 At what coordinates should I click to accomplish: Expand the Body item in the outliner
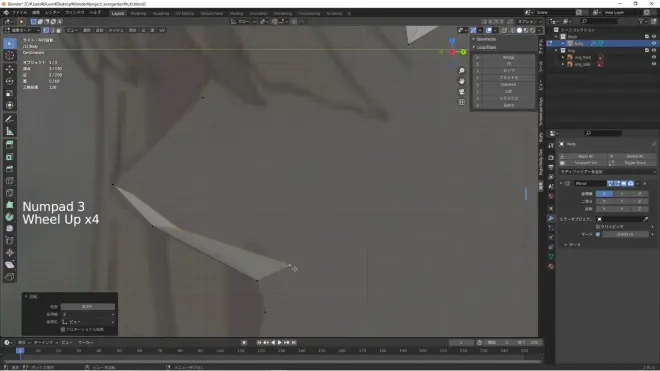(563, 43)
